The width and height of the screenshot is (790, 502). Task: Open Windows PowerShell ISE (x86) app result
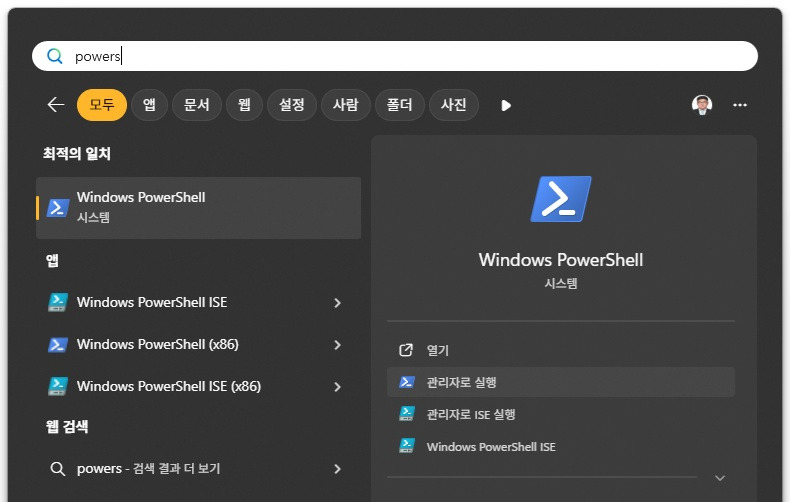pyautogui.click(x=199, y=387)
